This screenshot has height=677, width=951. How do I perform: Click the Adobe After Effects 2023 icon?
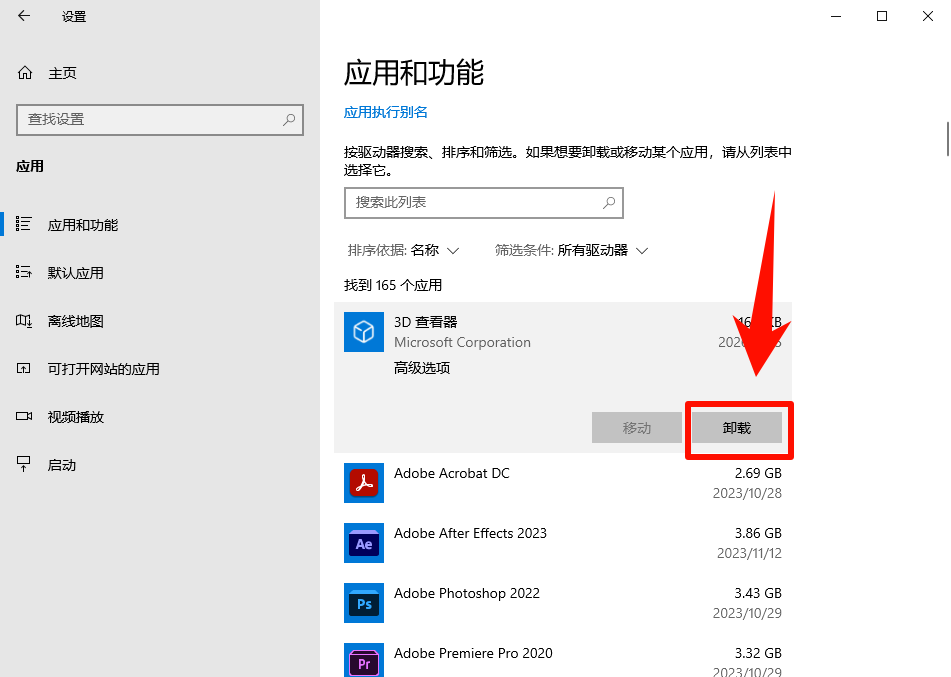(x=363, y=542)
